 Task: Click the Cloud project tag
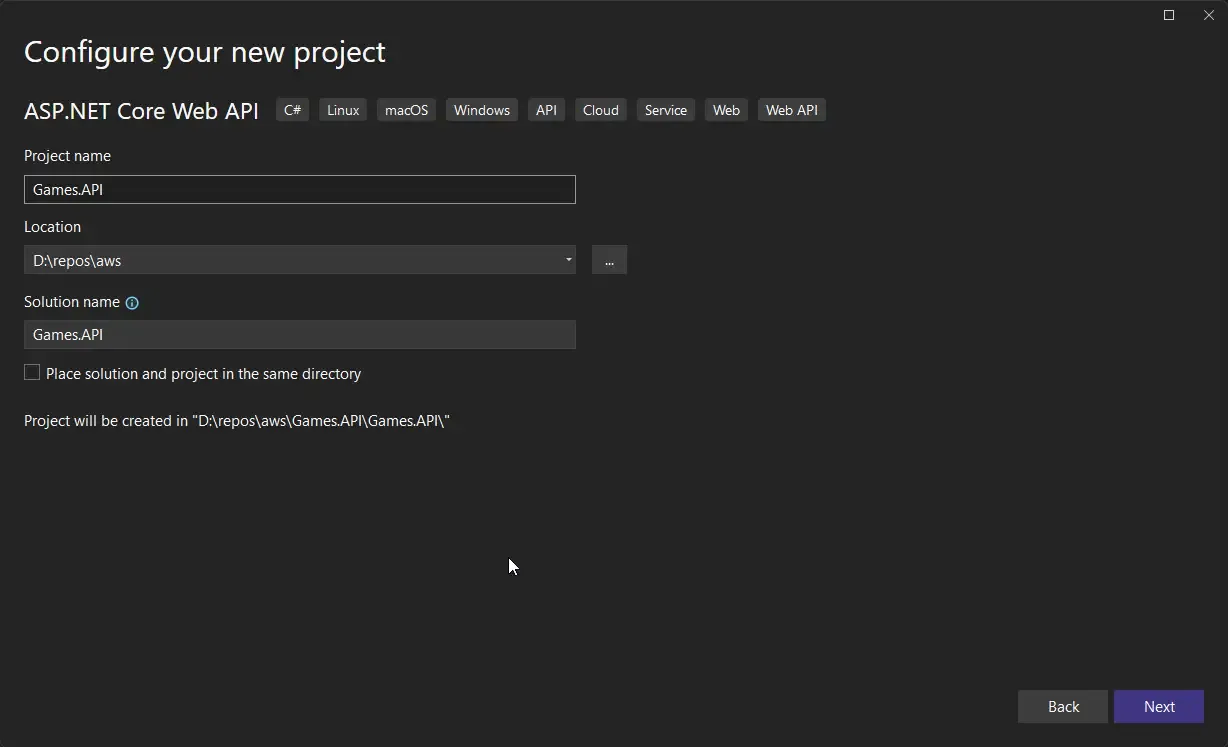600,110
